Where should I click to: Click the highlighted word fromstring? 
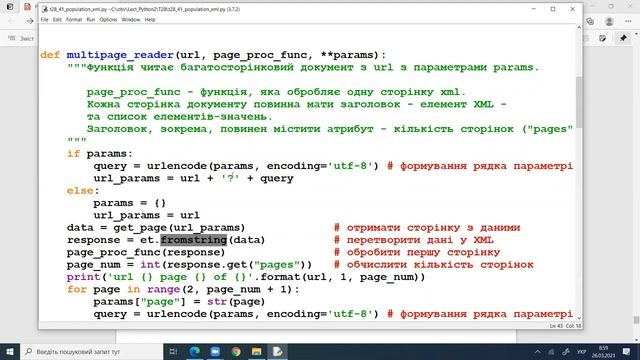tap(193, 240)
